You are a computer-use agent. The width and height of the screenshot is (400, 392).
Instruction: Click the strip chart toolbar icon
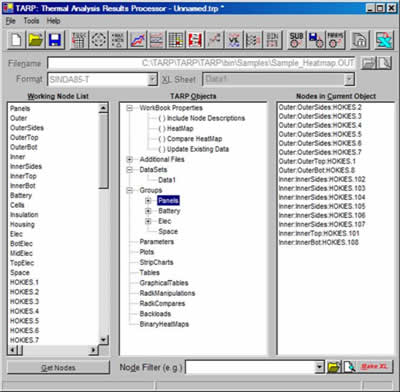click(x=156, y=40)
